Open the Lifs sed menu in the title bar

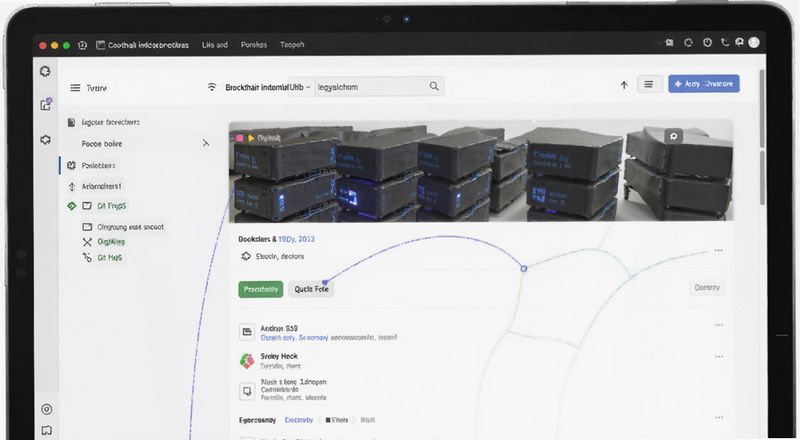coord(215,45)
